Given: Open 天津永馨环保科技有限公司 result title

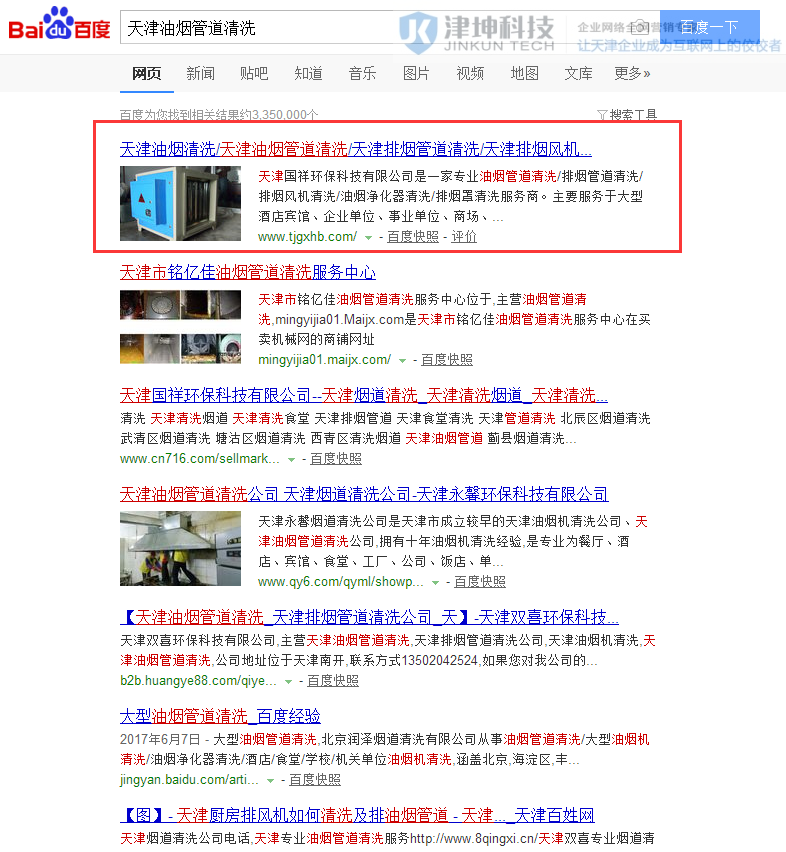Looking at the screenshot, I should pyautogui.click(x=364, y=494).
